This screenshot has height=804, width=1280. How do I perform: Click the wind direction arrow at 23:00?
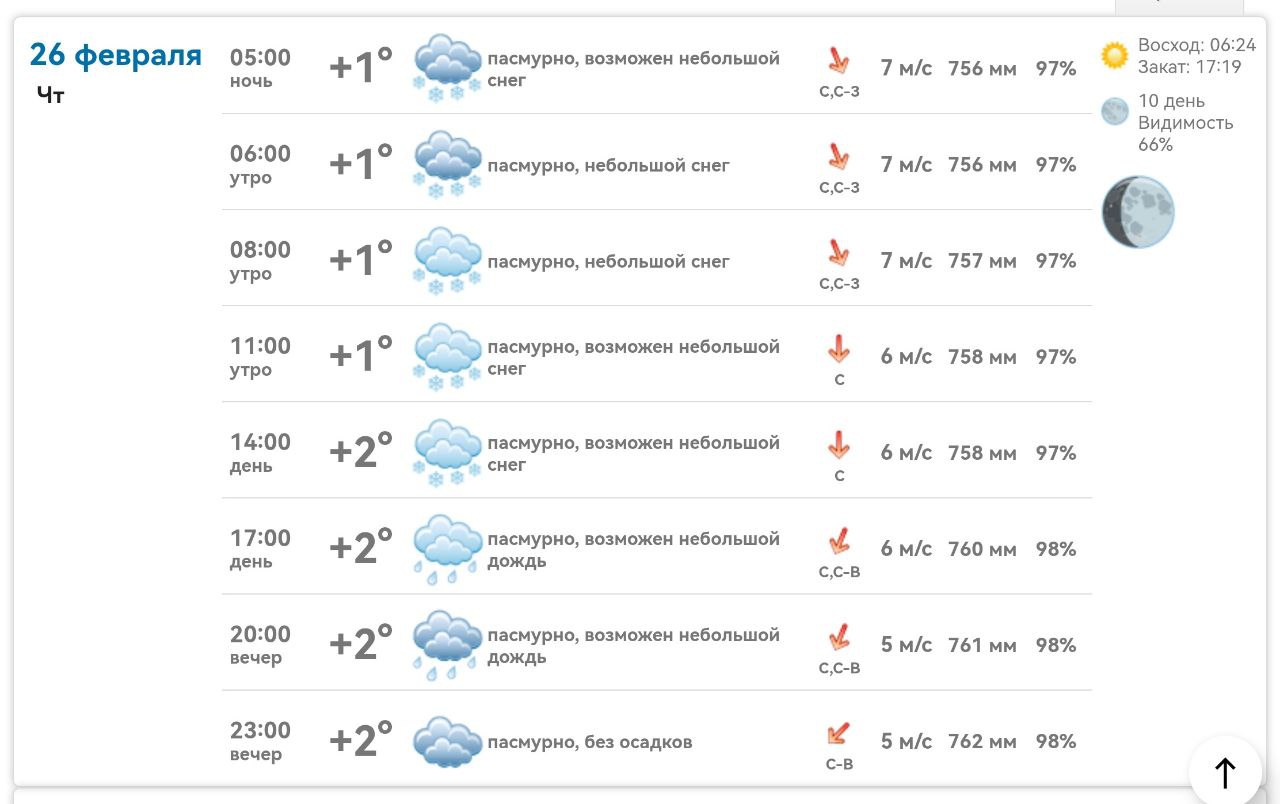tap(838, 735)
